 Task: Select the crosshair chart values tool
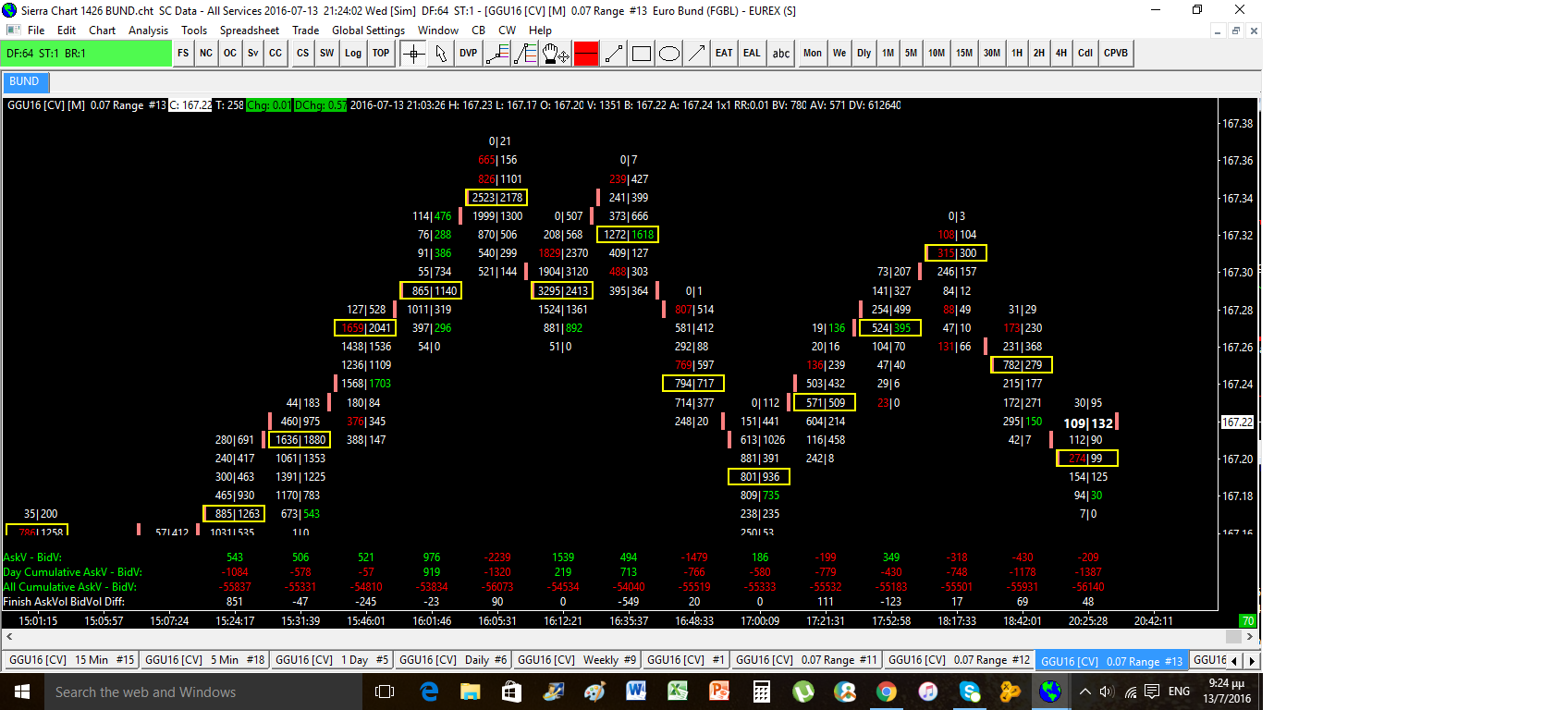413,54
